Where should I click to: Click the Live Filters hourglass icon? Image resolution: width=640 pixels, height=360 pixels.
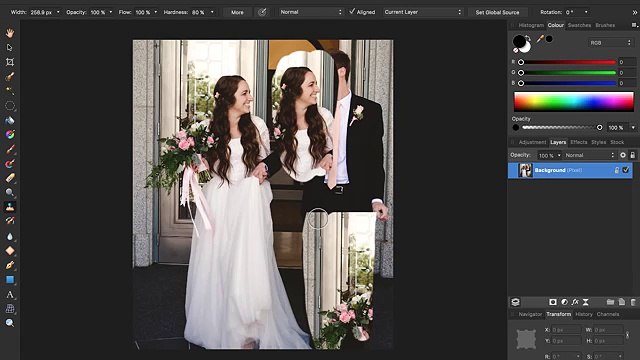pyautogui.click(x=586, y=302)
